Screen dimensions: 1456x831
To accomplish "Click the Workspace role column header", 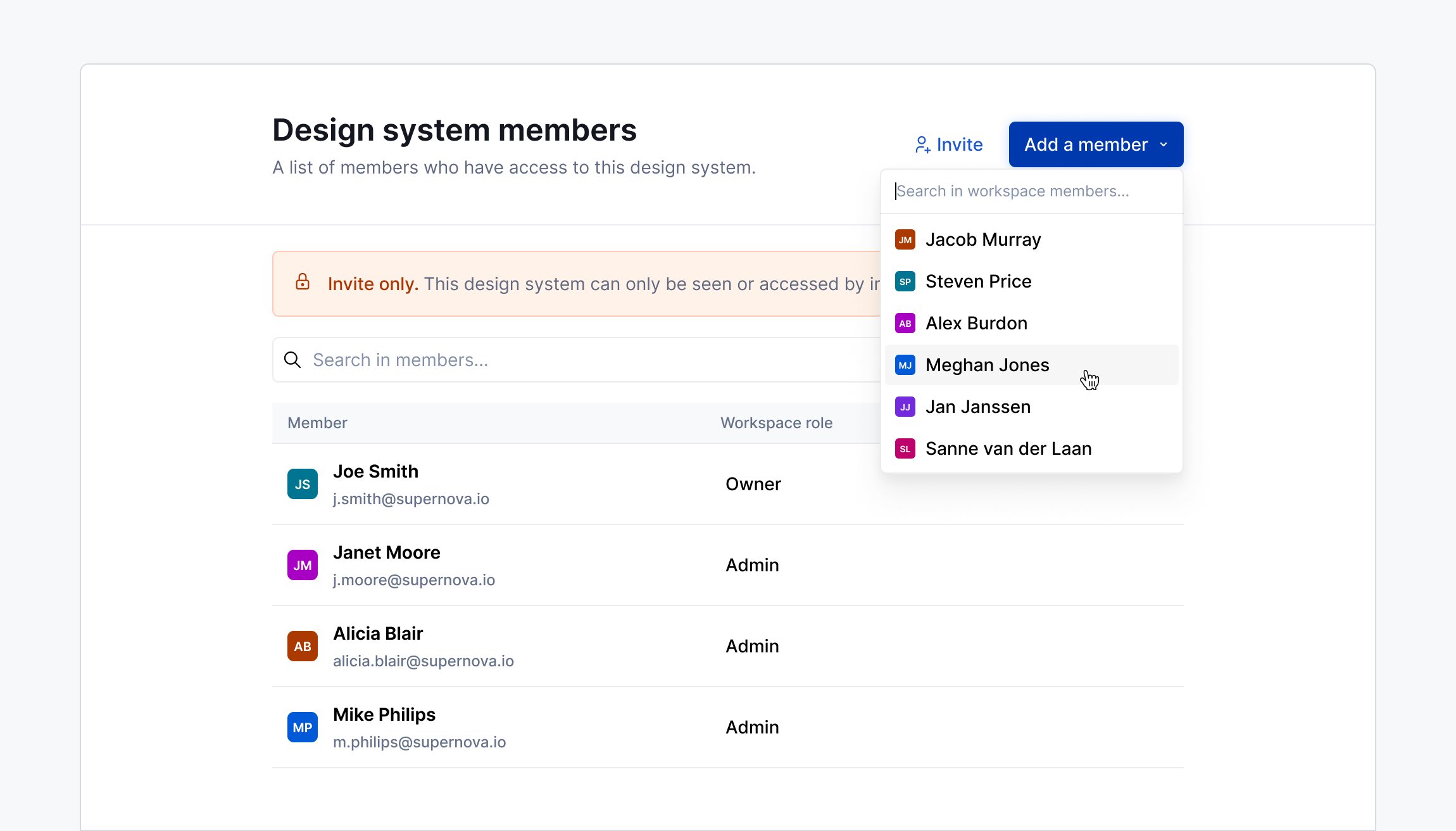I will [x=776, y=423].
